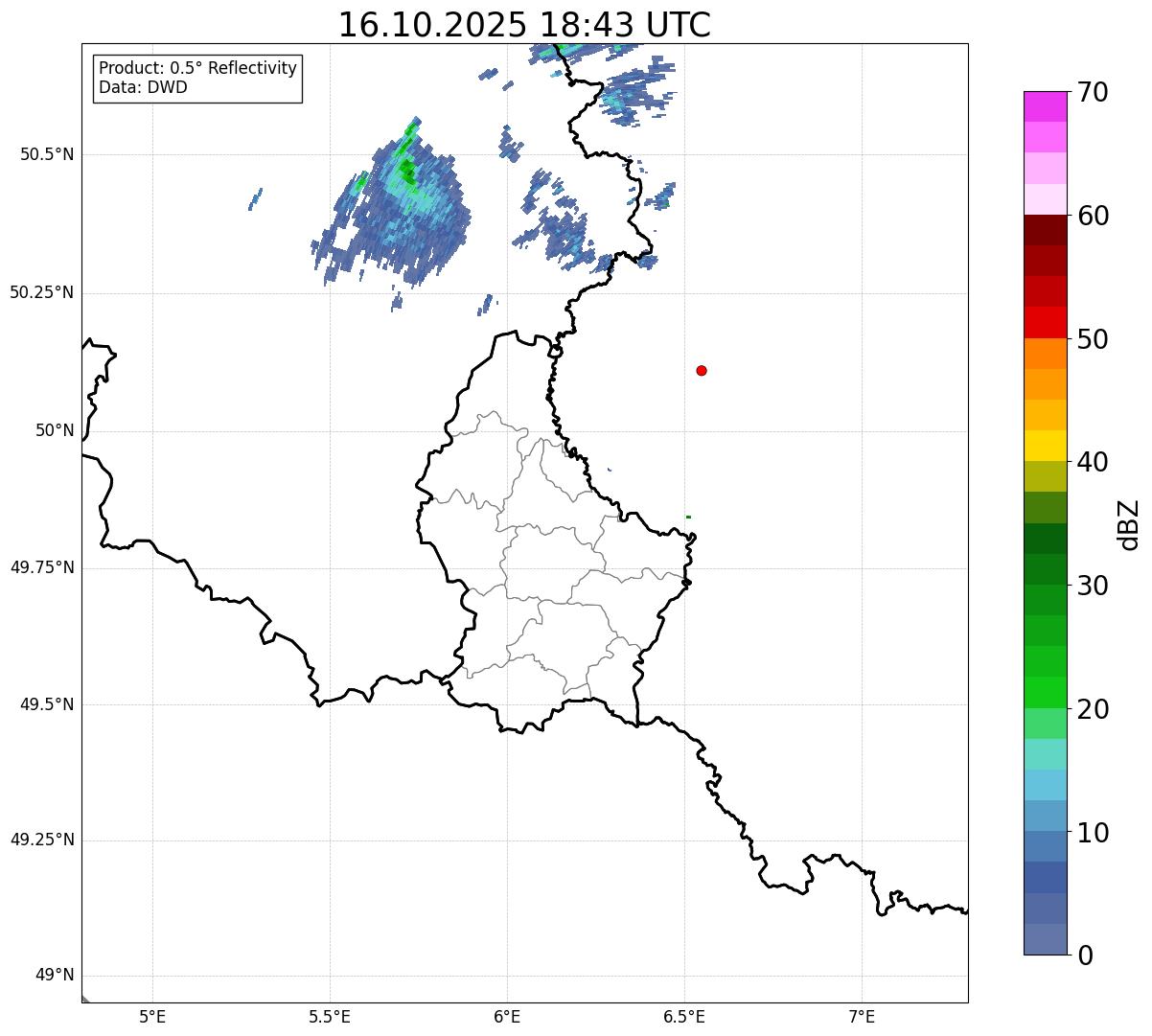This screenshot has height=1036, width=1152.
Task: Select the Product: 0.5° Reflectivity label
Action: point(197,68)
